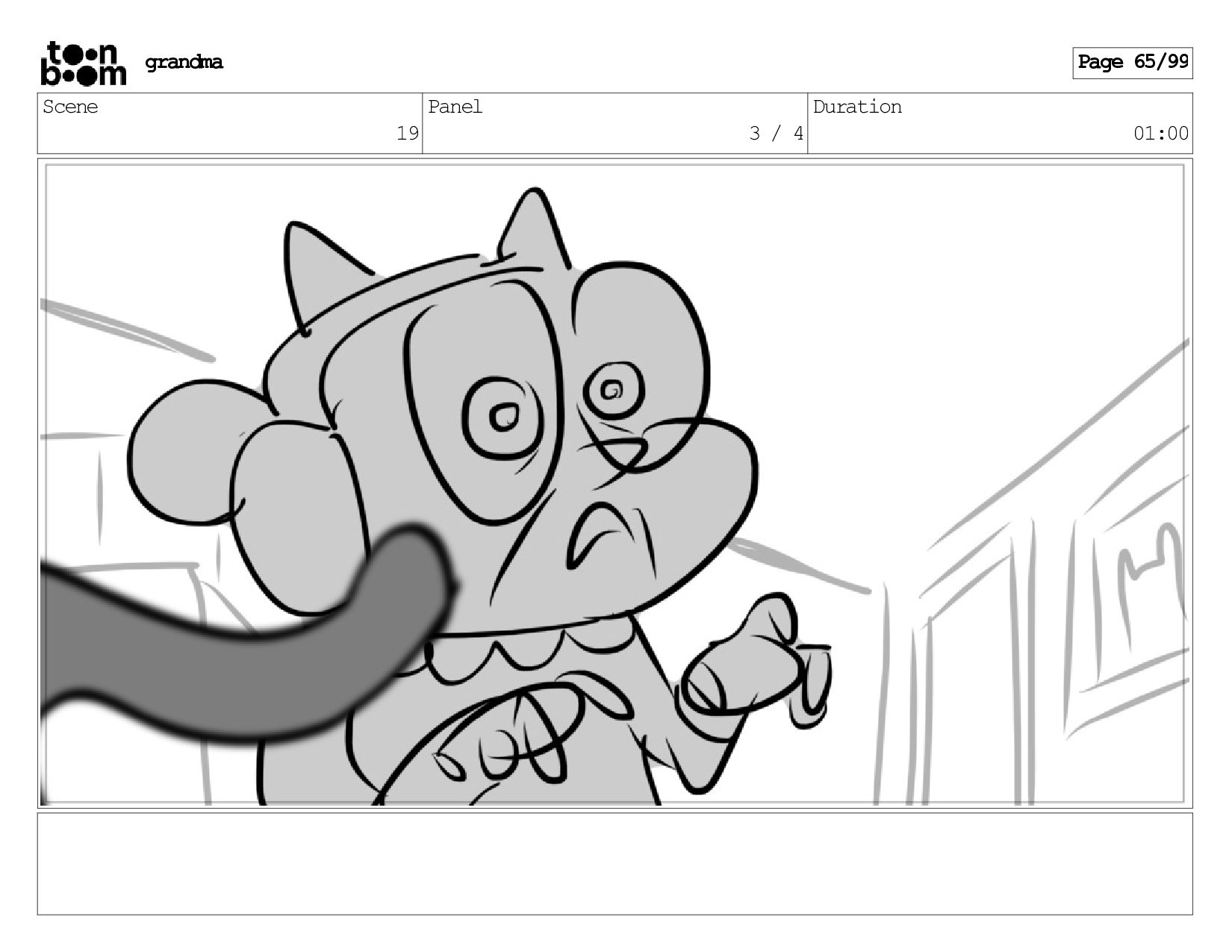Click the 'Panel' header label
1232x952 pixels.
coord(455,107)
